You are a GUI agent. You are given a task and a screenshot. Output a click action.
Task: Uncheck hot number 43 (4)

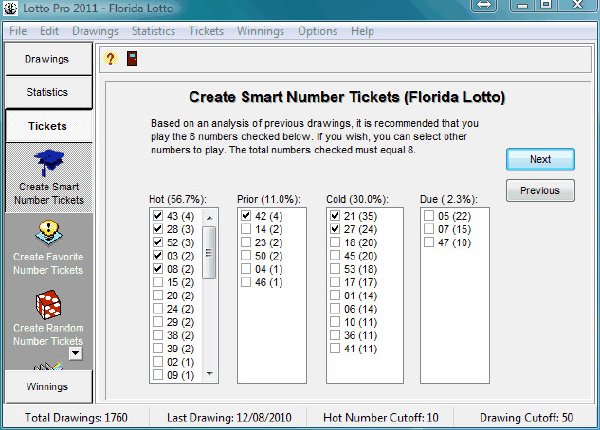click(x=158, y=216)
